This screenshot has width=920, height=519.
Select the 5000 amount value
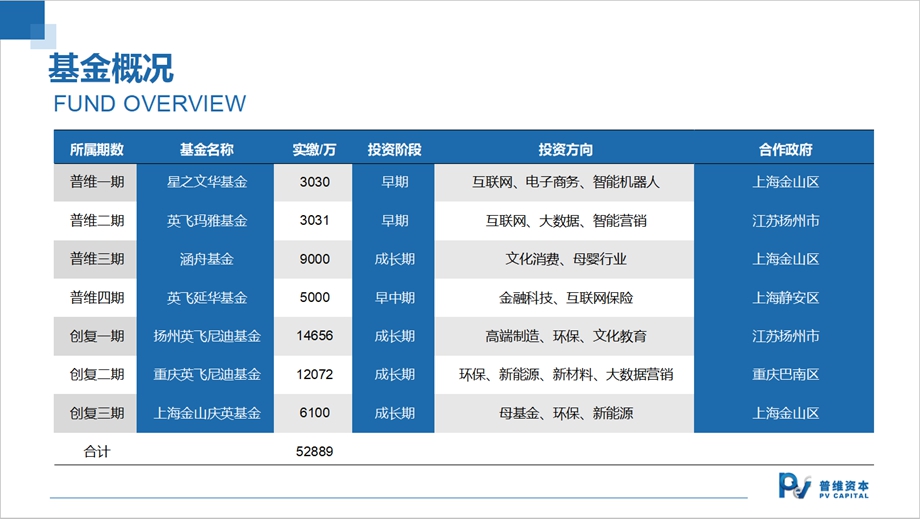coord(314,297)
